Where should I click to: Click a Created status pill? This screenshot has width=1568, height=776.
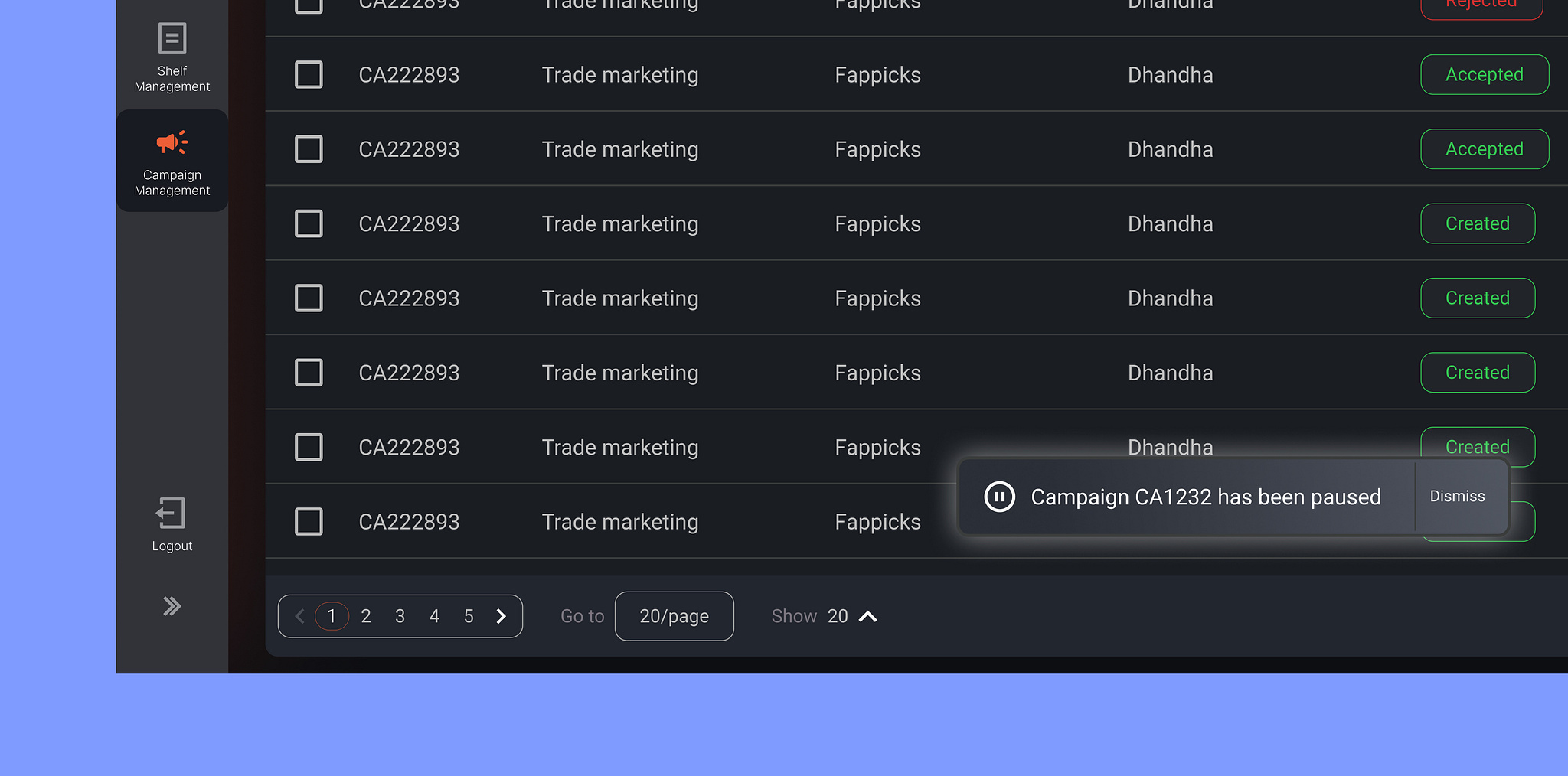pos(1477,223)
